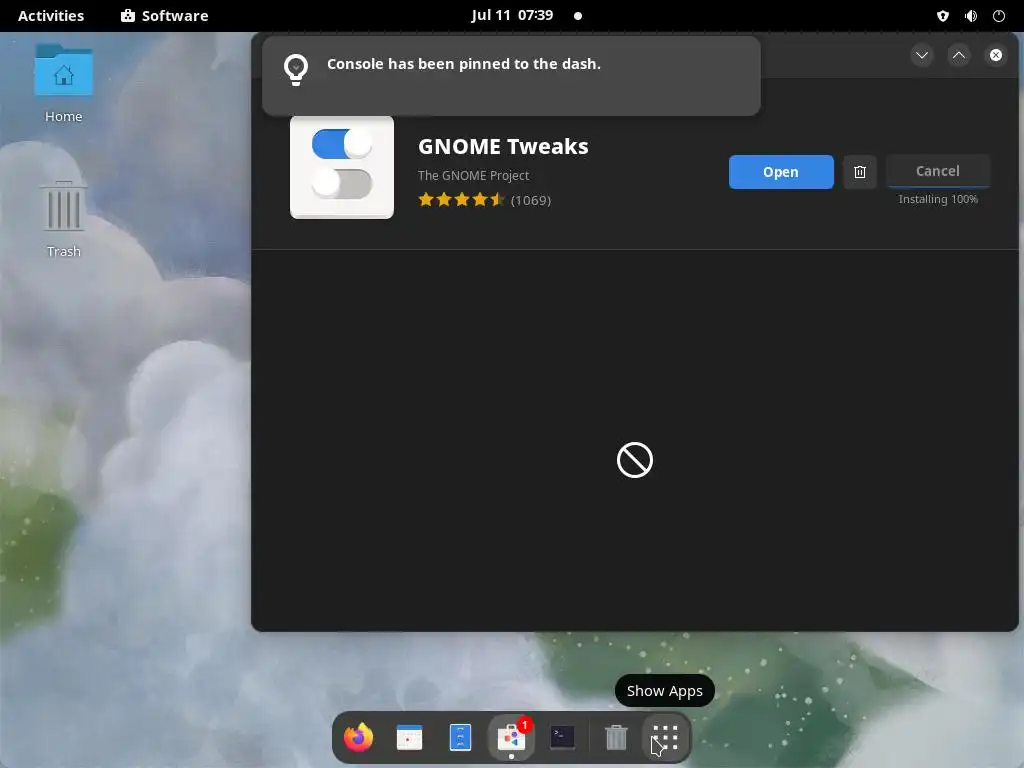Click the up chevron window button
Viewport: 1024px width, 768px height.
click(x=959, y=56)
